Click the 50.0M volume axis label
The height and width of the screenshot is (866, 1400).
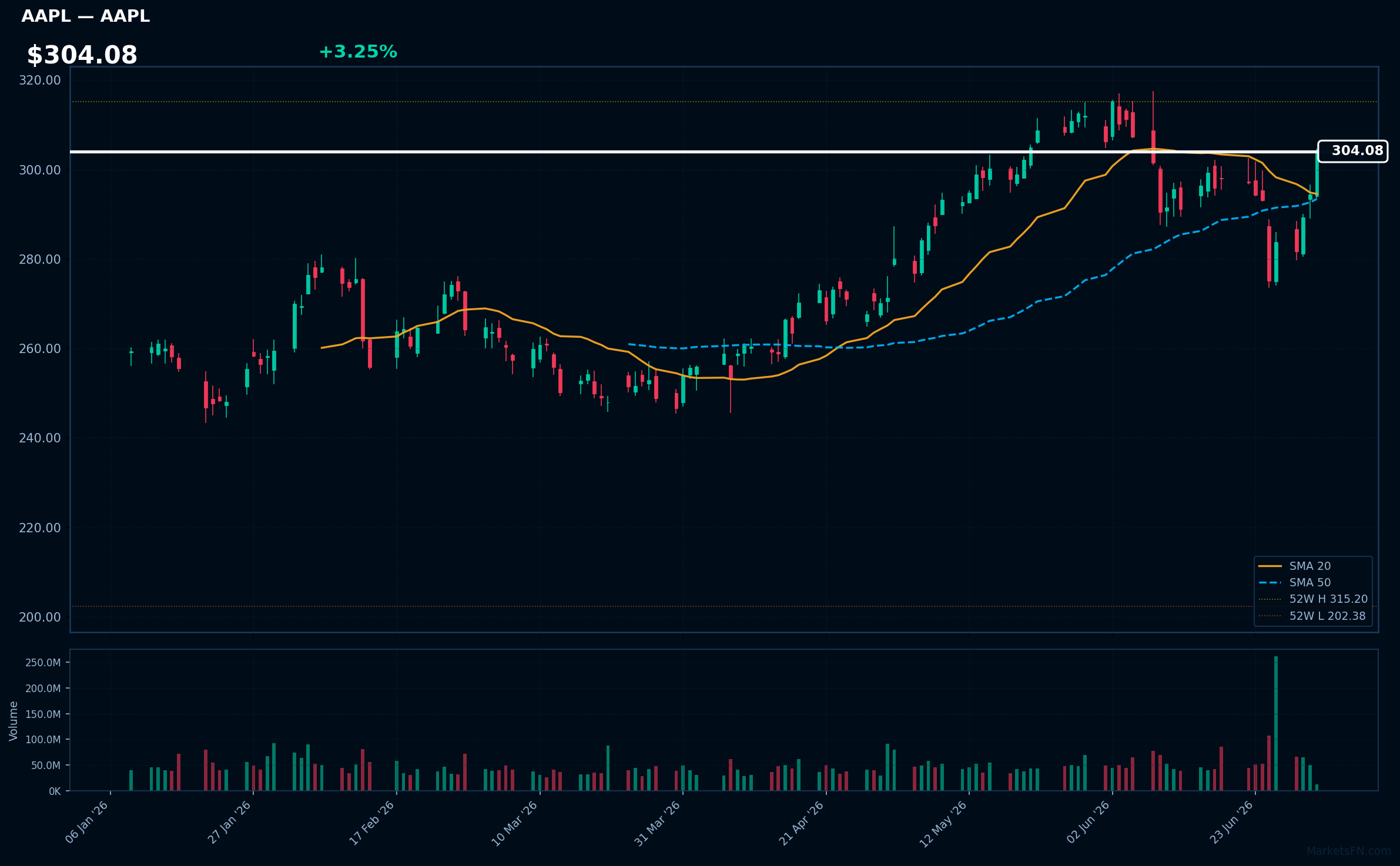tap(46, 766)
